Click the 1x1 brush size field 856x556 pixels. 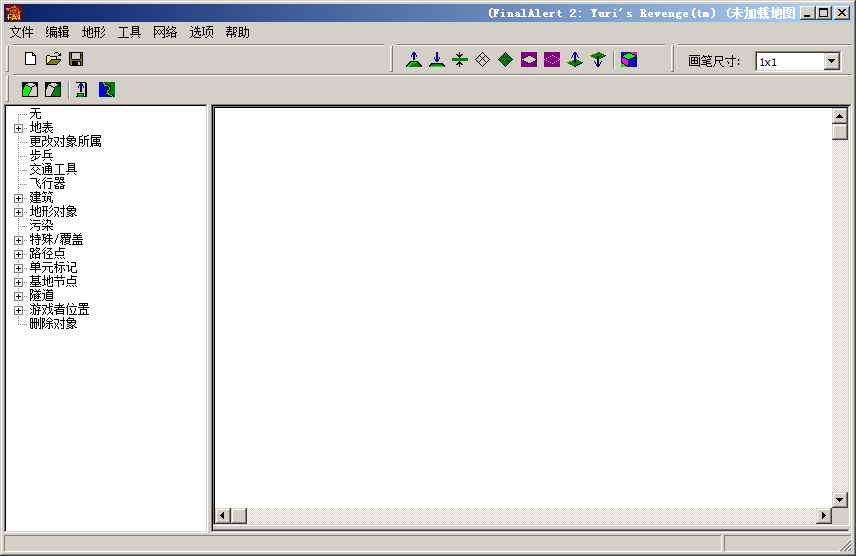coord(790,62)
